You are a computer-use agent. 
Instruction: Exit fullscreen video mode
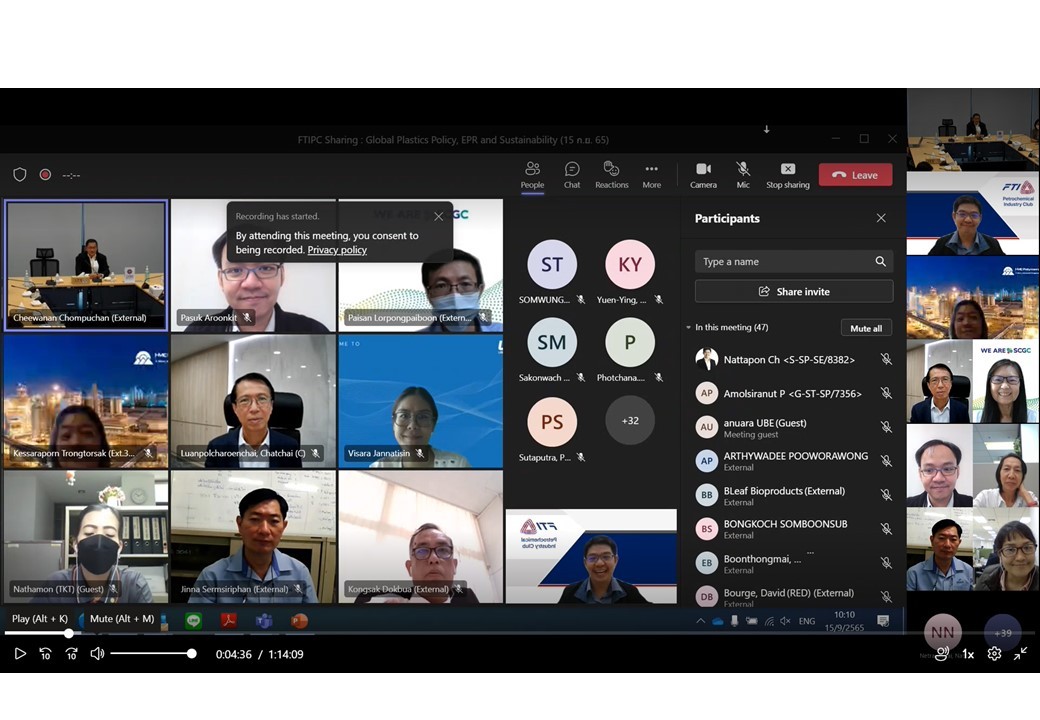[1020, 654]
